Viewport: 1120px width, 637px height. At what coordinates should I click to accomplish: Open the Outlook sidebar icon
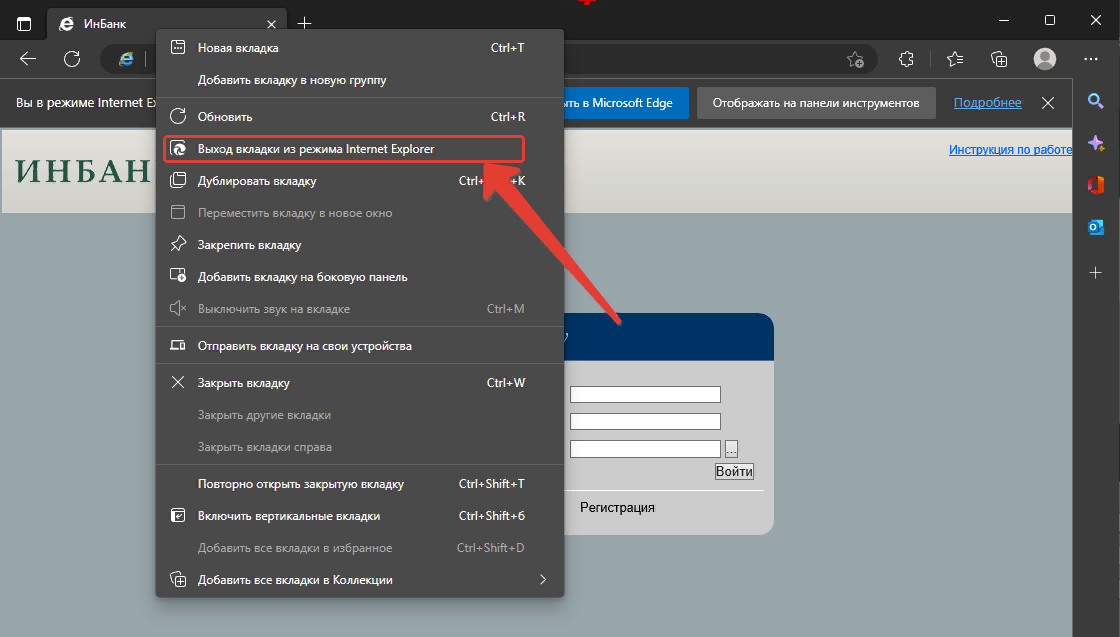coord(1096,227)
